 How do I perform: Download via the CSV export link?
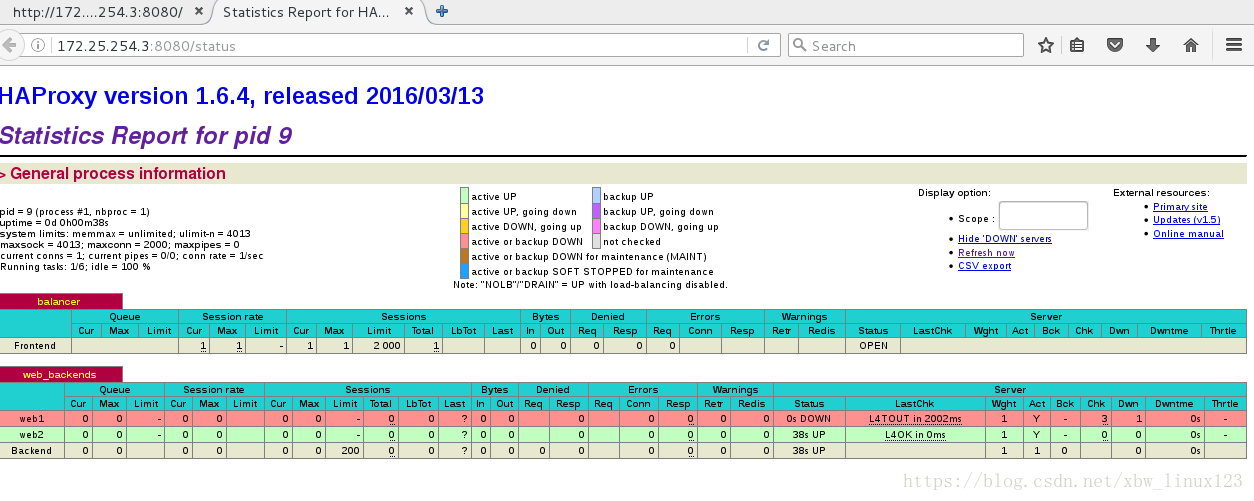(x=984, y=266)
